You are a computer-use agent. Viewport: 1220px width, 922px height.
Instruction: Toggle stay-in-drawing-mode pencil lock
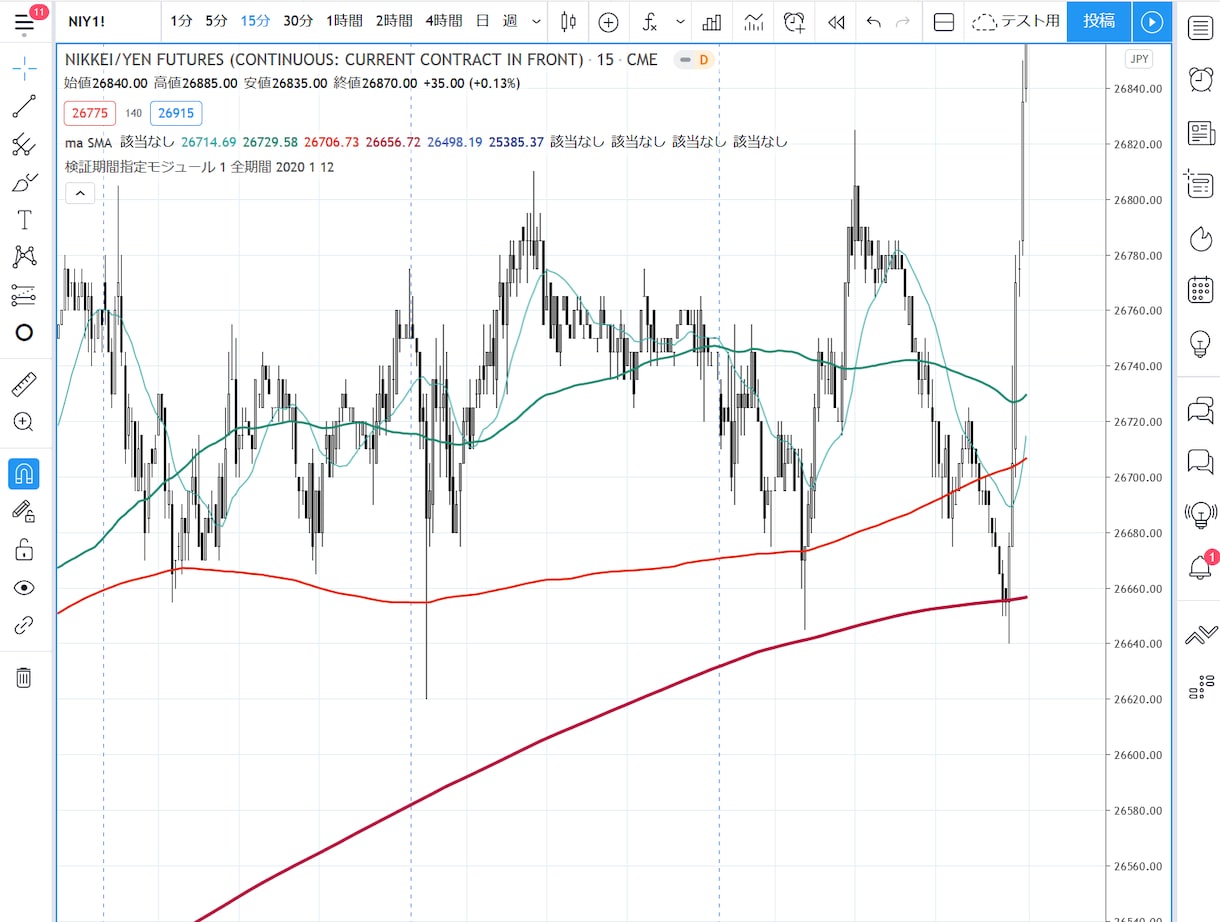(24, 512)
